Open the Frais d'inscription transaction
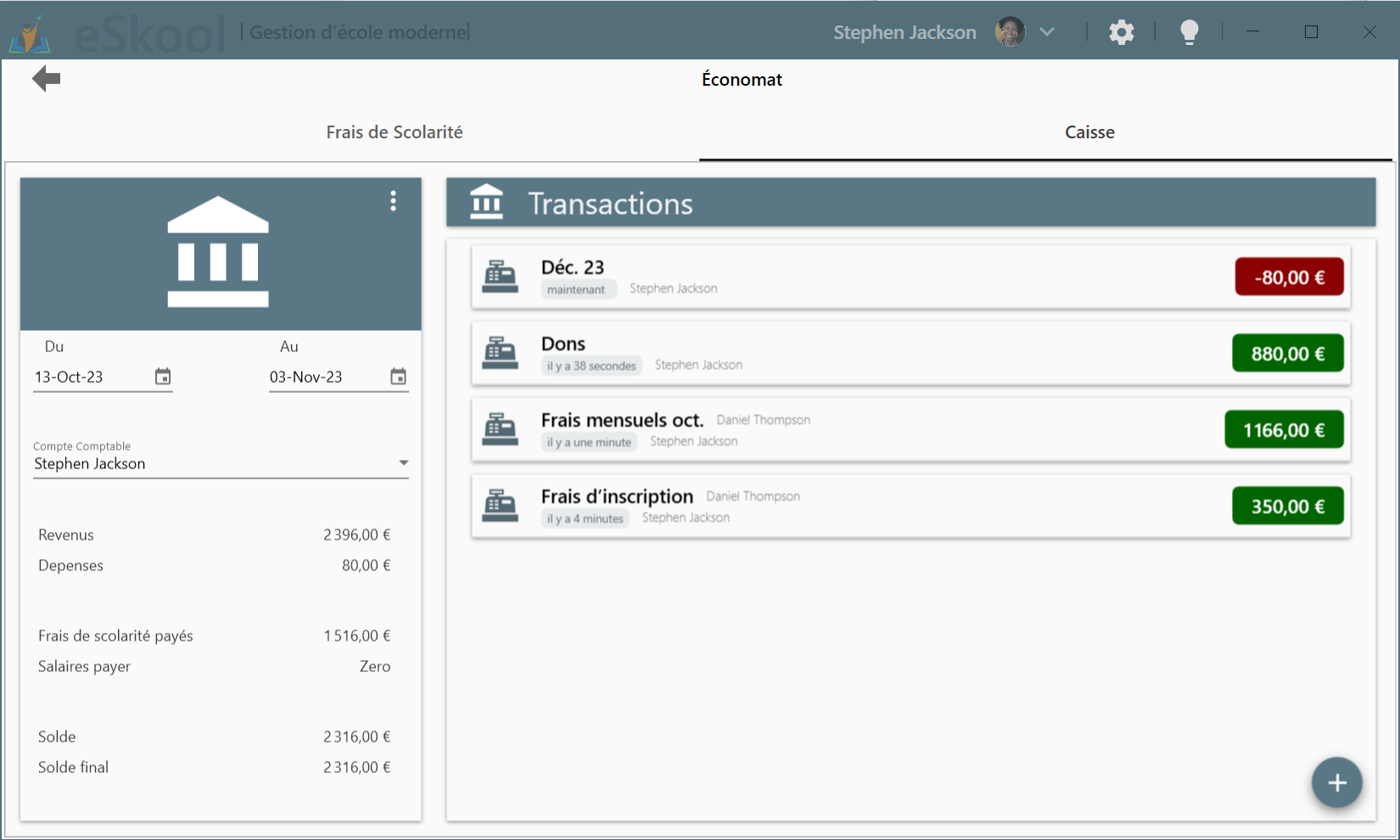Viewport: 1400px width, 840px height. [x=617, y=496]
